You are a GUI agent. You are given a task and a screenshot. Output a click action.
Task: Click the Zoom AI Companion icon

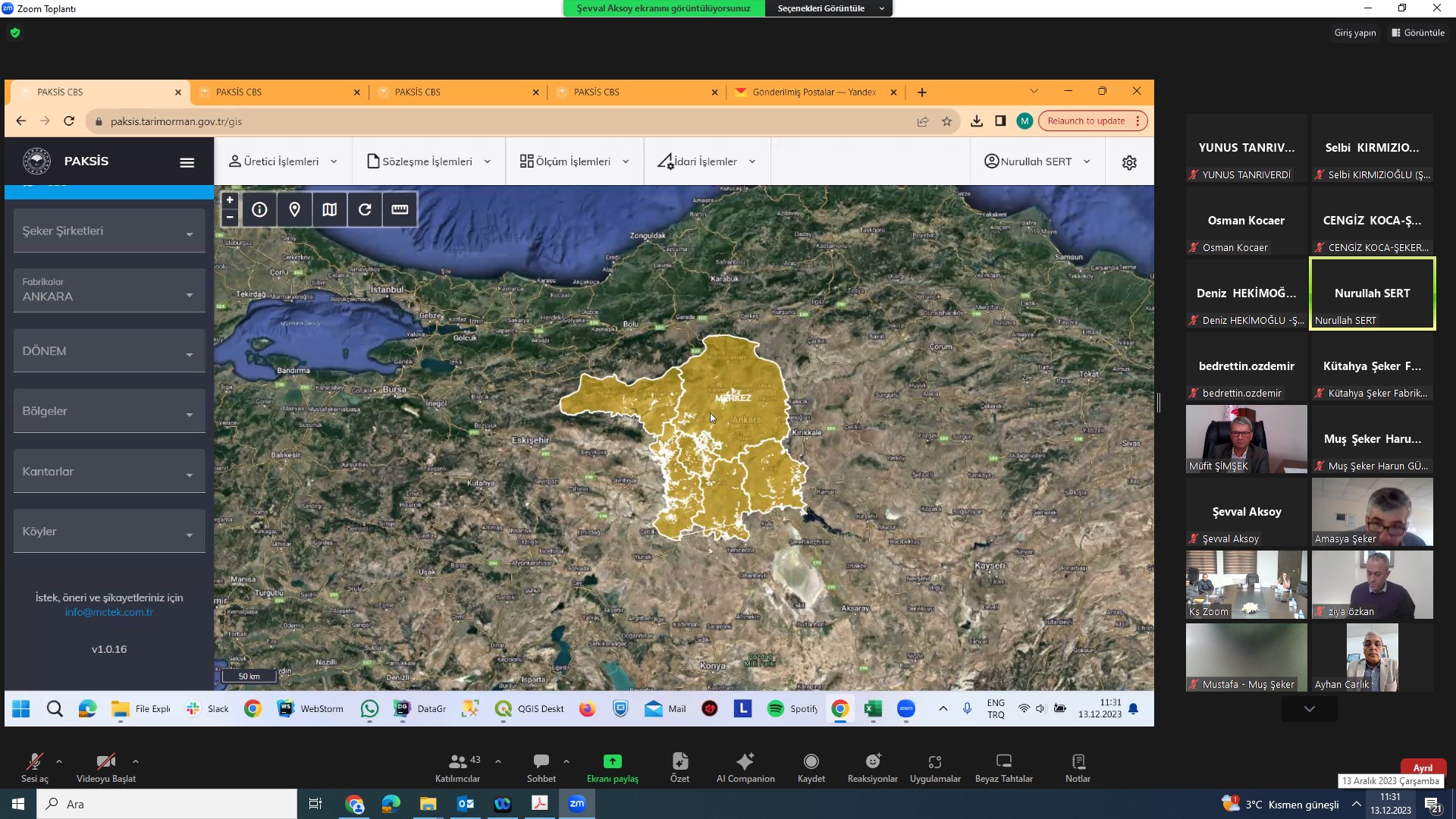pos(745,767)
